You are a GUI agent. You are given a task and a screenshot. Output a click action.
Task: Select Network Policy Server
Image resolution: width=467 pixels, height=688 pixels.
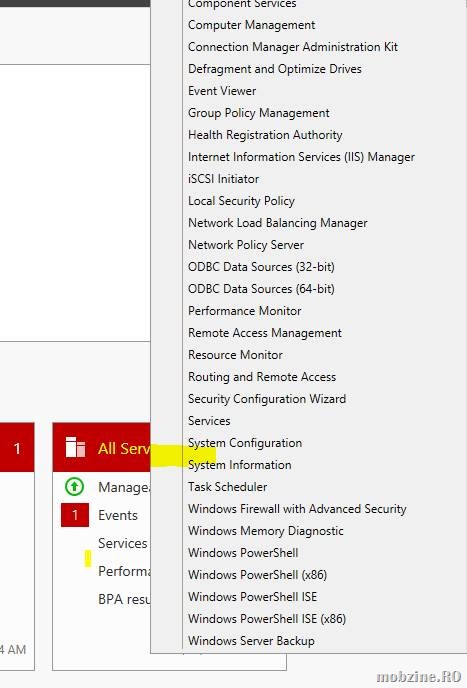point(246,245)
